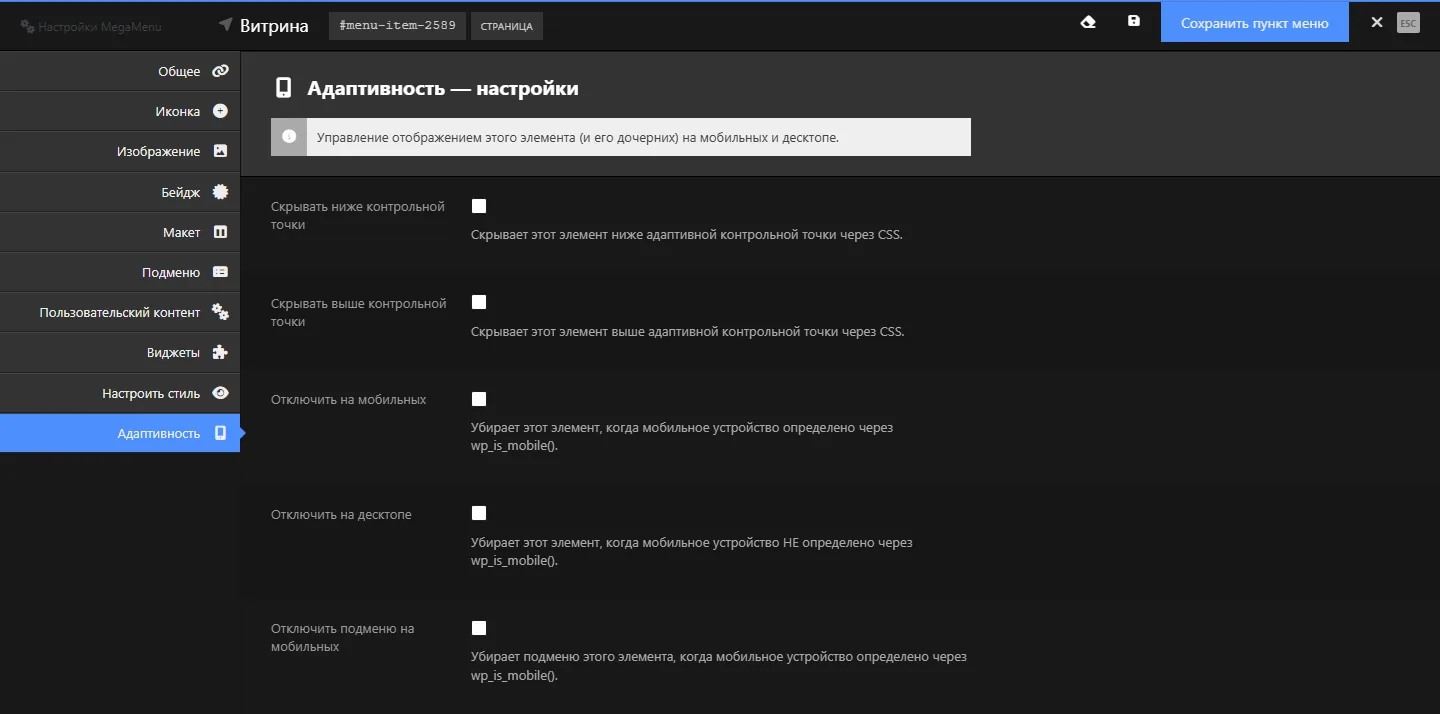Viewport: 1440px width, 714px height.
Task: Click the description containing НЕ определено через
Action: click(x=692, y=552)
